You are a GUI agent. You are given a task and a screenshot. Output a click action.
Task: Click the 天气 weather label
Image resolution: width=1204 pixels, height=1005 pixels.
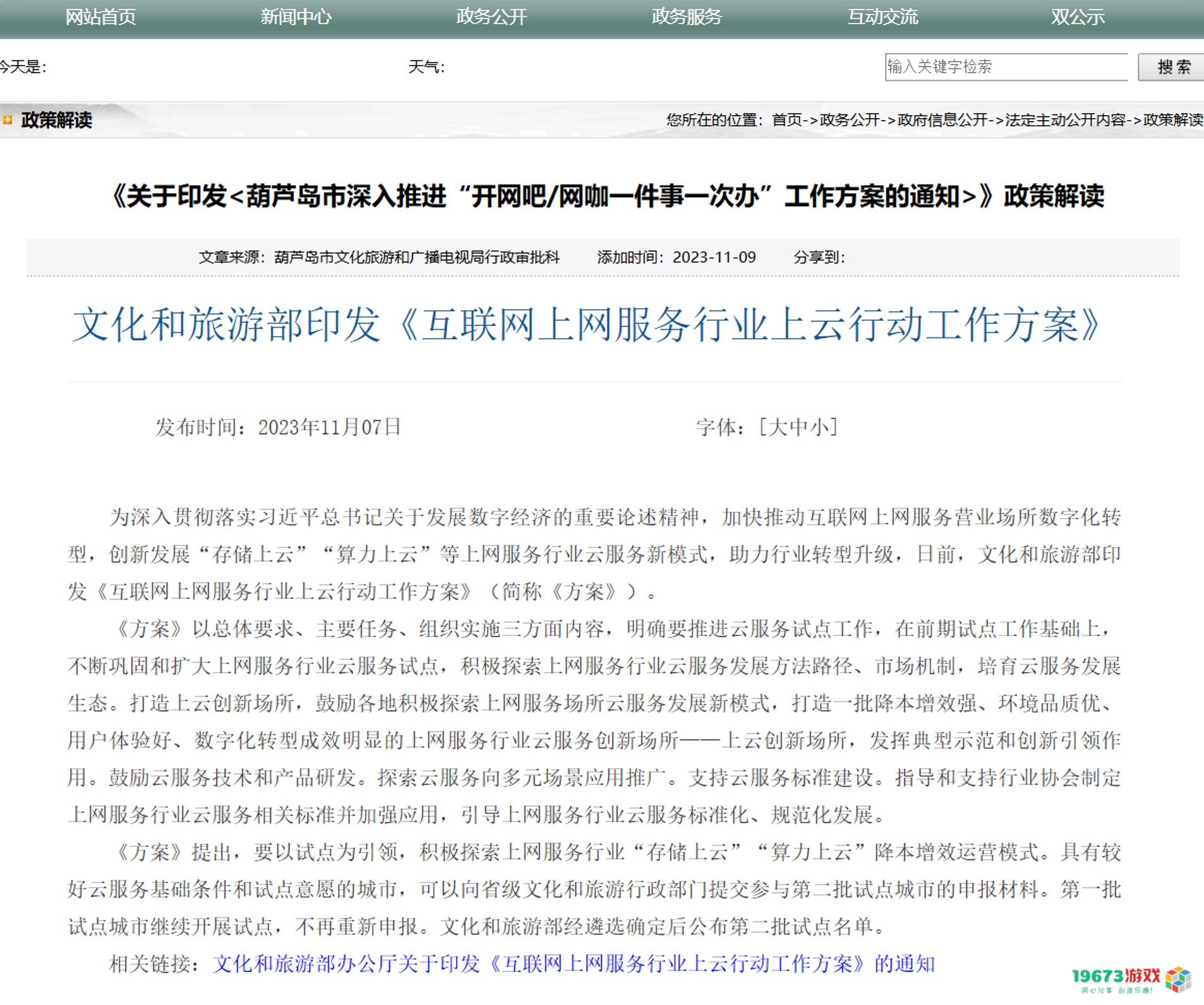point(426,66)
